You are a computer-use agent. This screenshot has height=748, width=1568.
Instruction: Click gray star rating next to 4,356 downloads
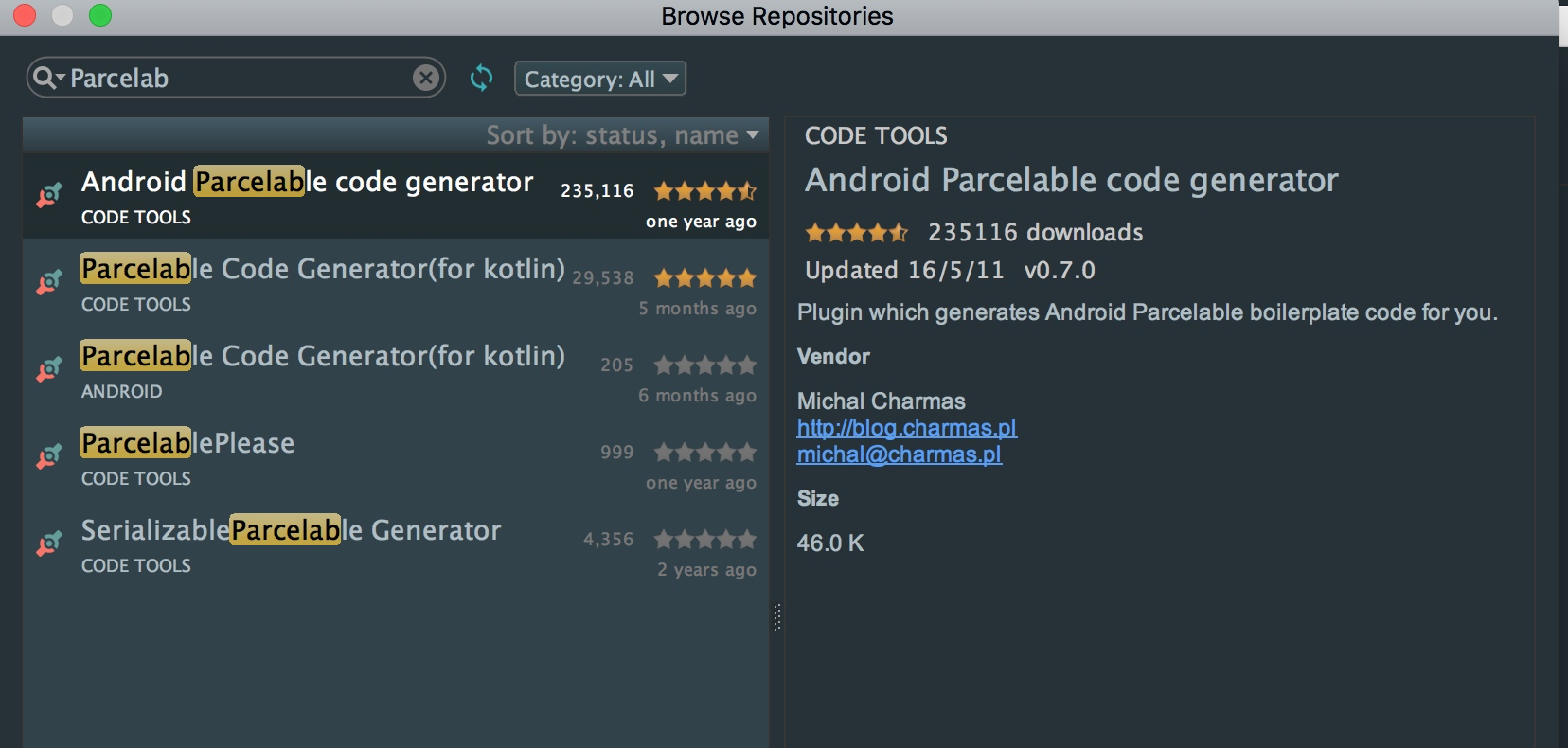[x=705, y=540]
